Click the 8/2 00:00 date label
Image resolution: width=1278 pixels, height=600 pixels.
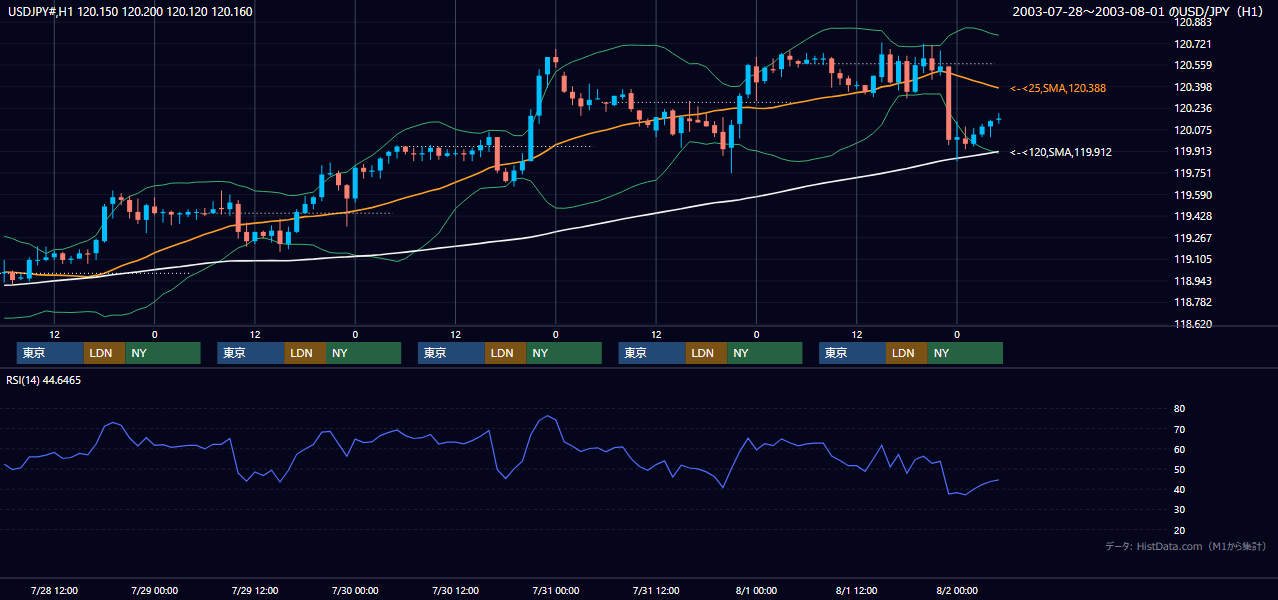(957, 590)
